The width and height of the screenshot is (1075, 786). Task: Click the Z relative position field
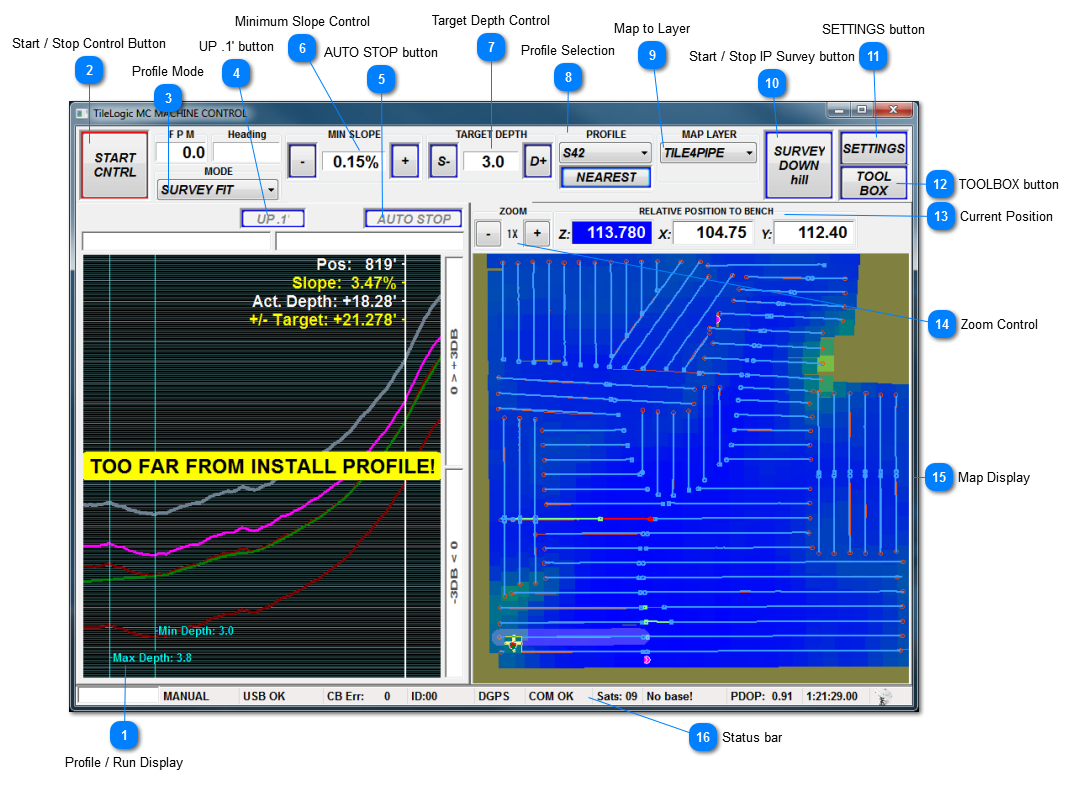click(x=611, y=233)
